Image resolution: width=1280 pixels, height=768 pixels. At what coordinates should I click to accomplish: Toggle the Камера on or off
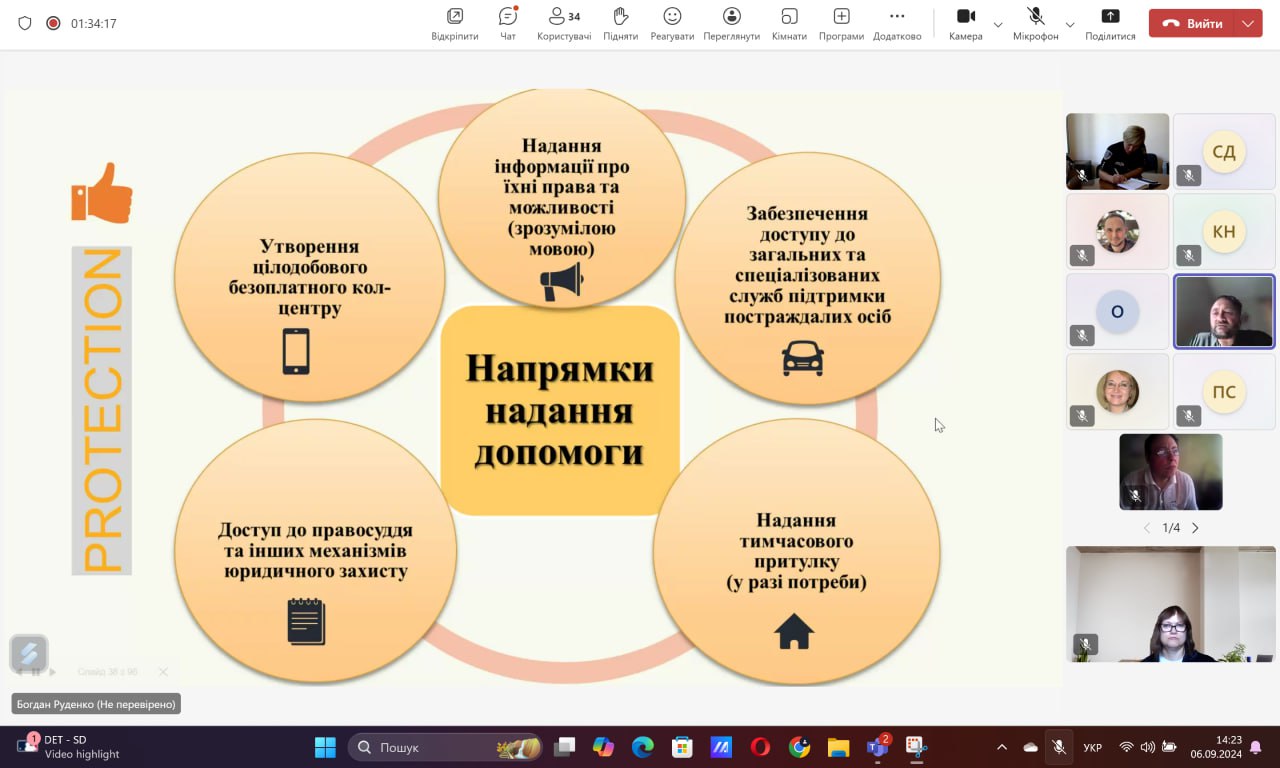pyautogui.click(x=965, y=24)
